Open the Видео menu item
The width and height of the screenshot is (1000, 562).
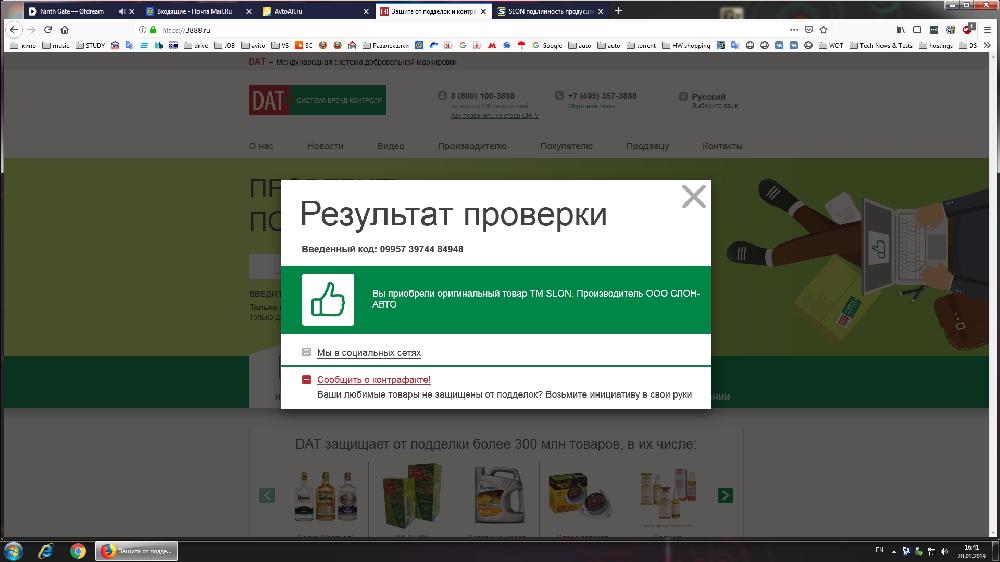[x=390, y=146]
